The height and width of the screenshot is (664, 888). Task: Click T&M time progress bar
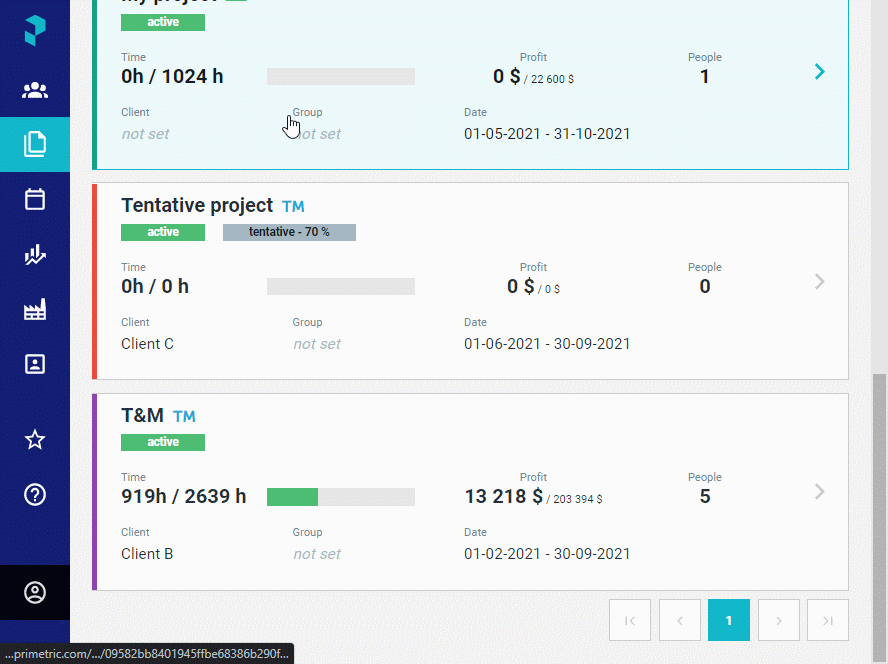click(x=341, y=497)
